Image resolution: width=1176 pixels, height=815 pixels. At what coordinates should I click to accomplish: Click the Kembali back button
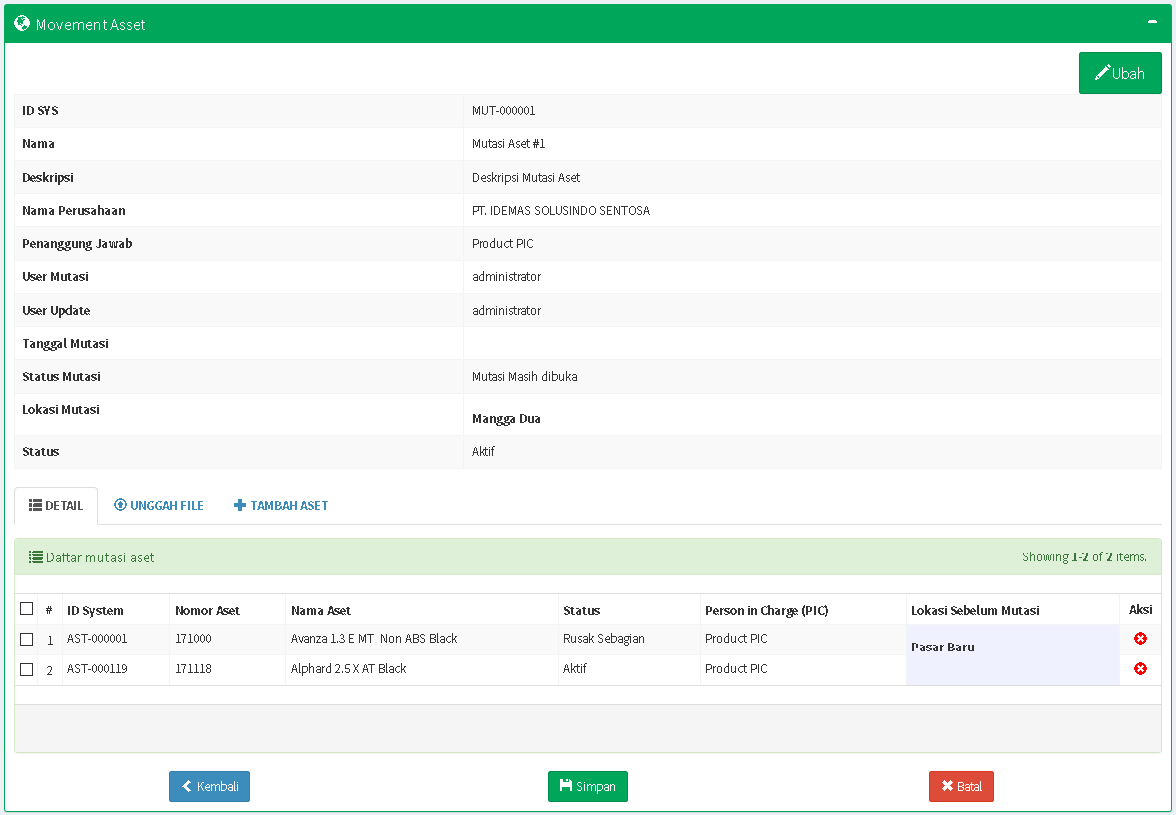point(209,787)
